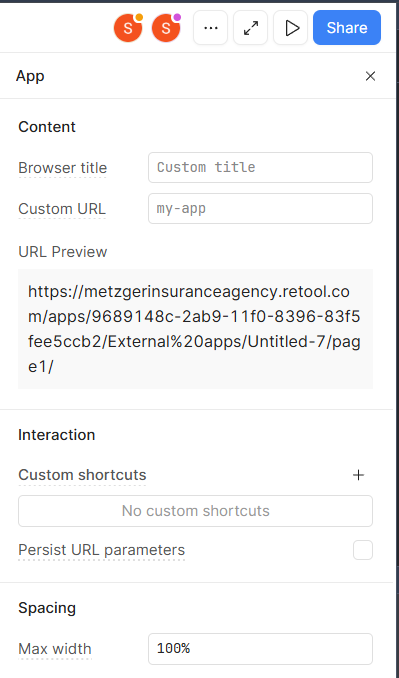Screen dimensions: 399x678
Task: Click the Interaction section heading
Action: point(57,435)
